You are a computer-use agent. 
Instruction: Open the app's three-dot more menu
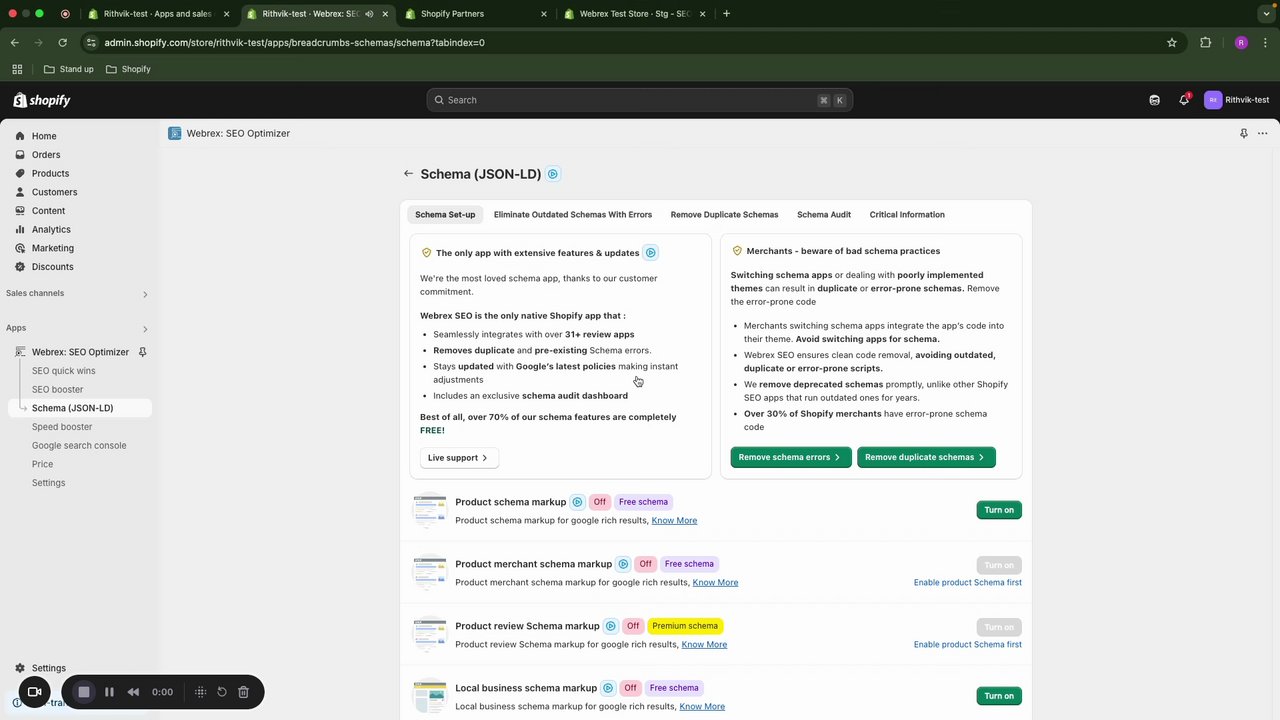click(1262, 133)
